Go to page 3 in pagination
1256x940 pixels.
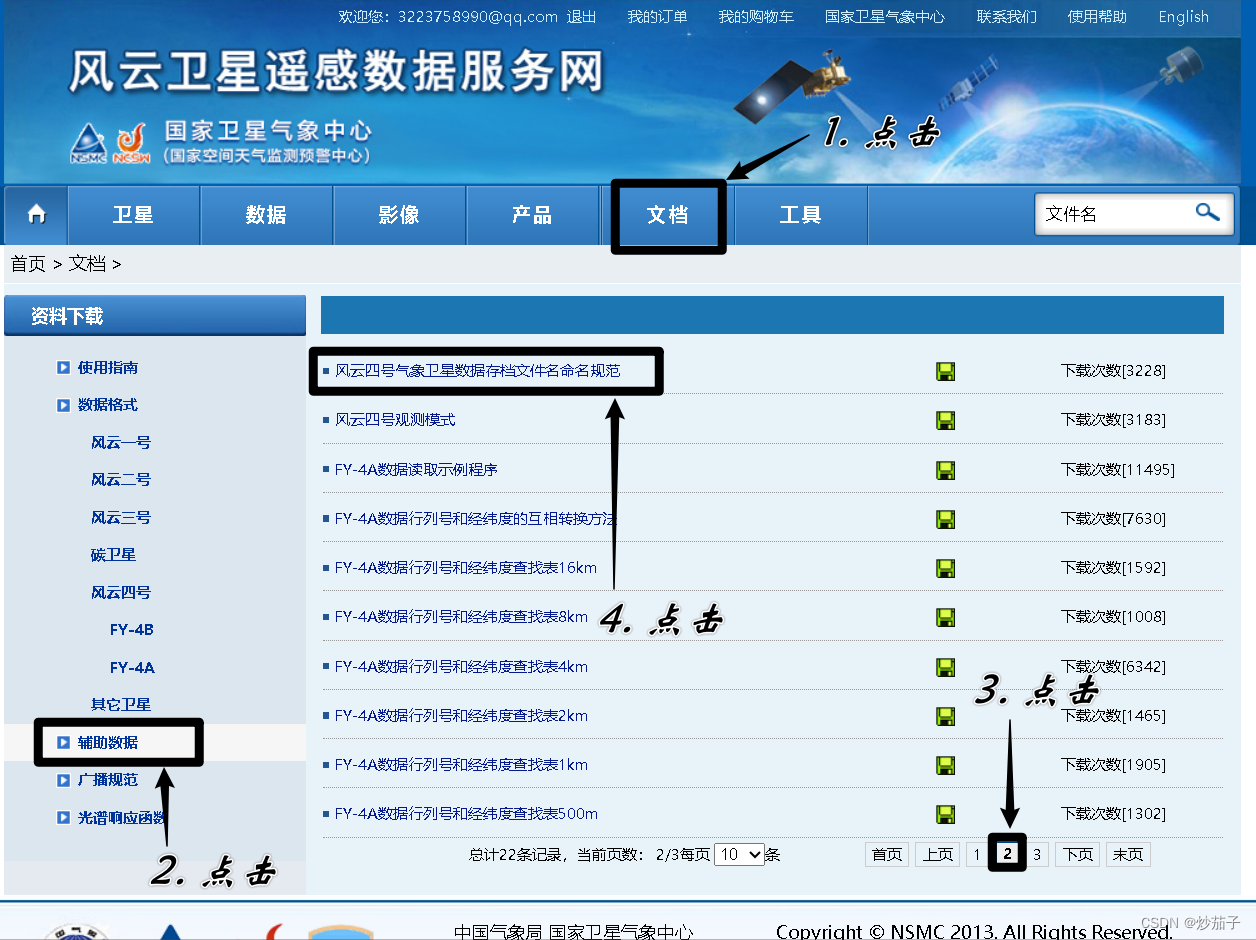click(1037, 855)
